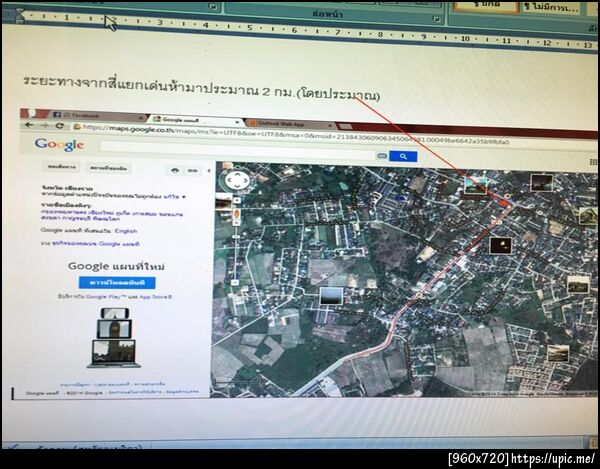Pan the map down with arrow control
This screenshot has width=600, height=469.
tap(237, 186)
